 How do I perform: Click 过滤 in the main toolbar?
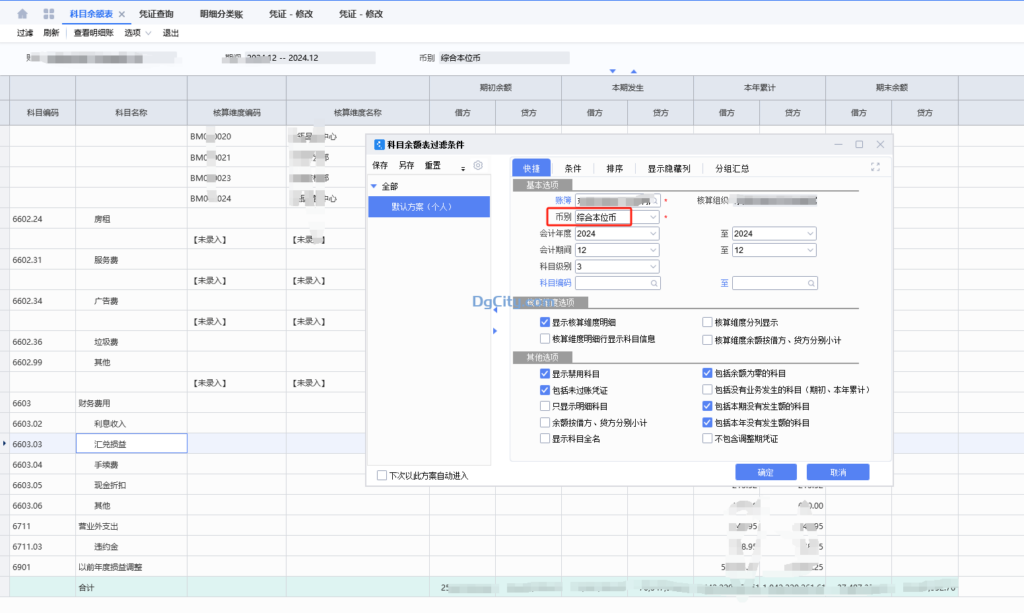[25, 33]
